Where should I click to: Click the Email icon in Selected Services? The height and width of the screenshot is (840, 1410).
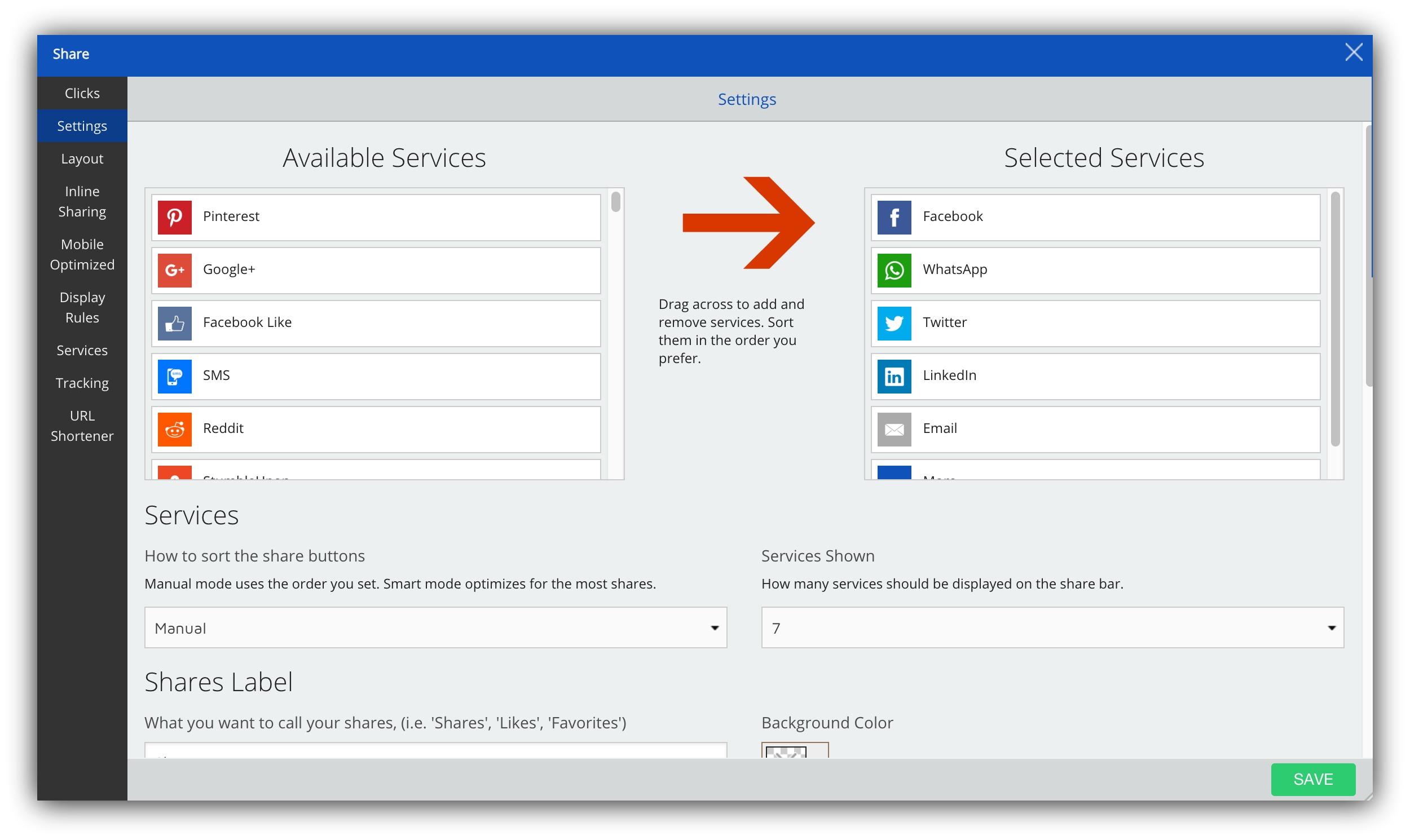pos(893,428)
